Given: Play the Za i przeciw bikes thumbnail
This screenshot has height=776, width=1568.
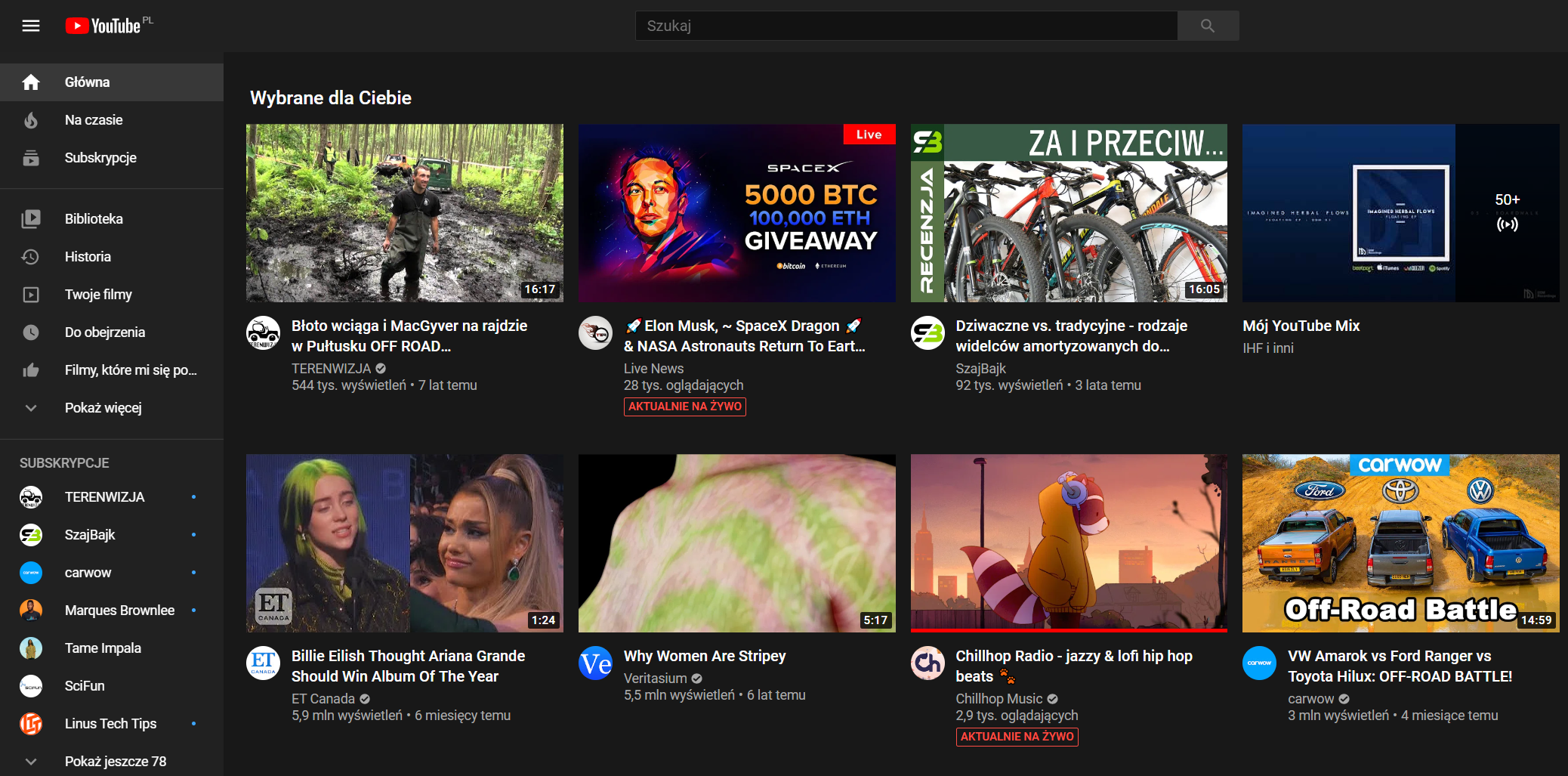Looking at the screenshot, I should point(1069,213).
